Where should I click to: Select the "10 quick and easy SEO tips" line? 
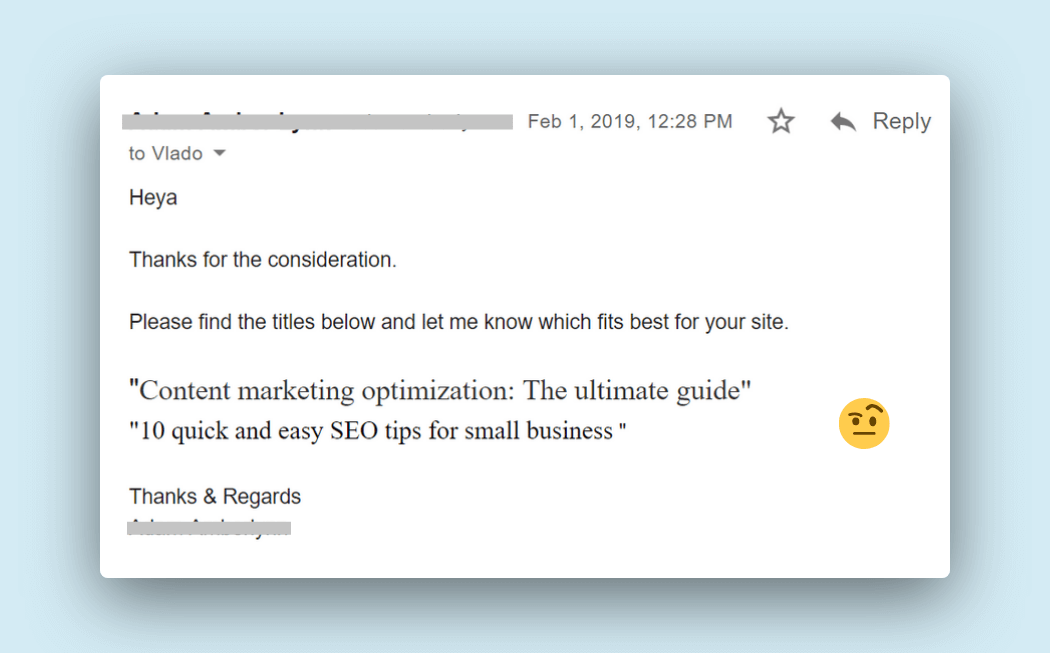pos(378,432)
